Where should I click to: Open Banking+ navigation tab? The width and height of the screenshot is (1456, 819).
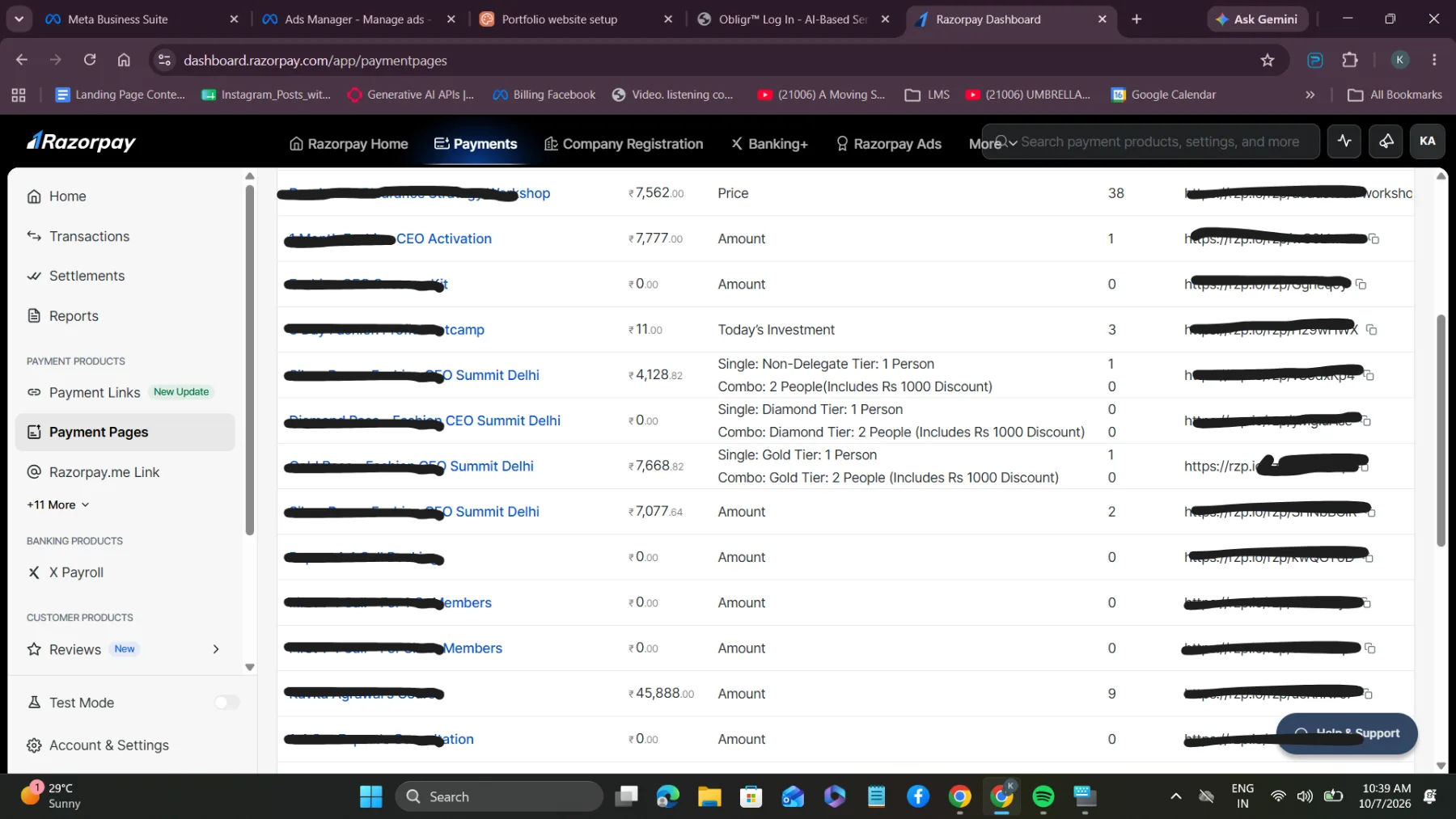tap(769, 144)
